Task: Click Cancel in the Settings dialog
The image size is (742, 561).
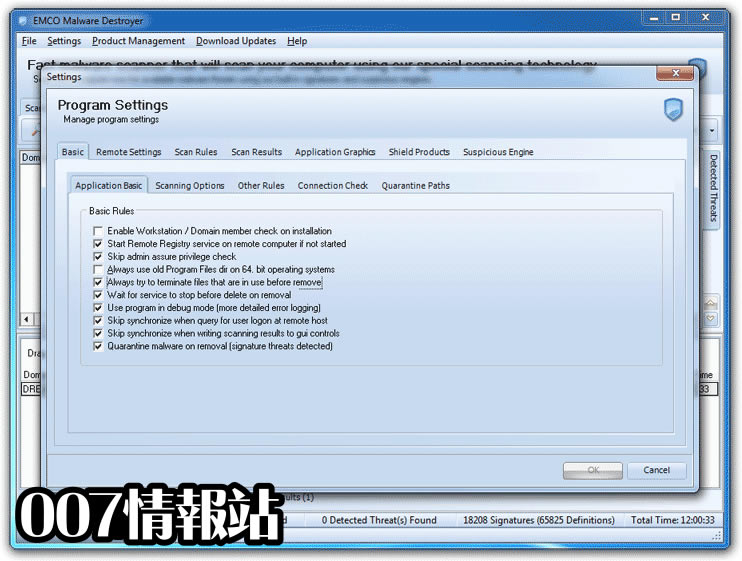Action: tap(656, 470)
